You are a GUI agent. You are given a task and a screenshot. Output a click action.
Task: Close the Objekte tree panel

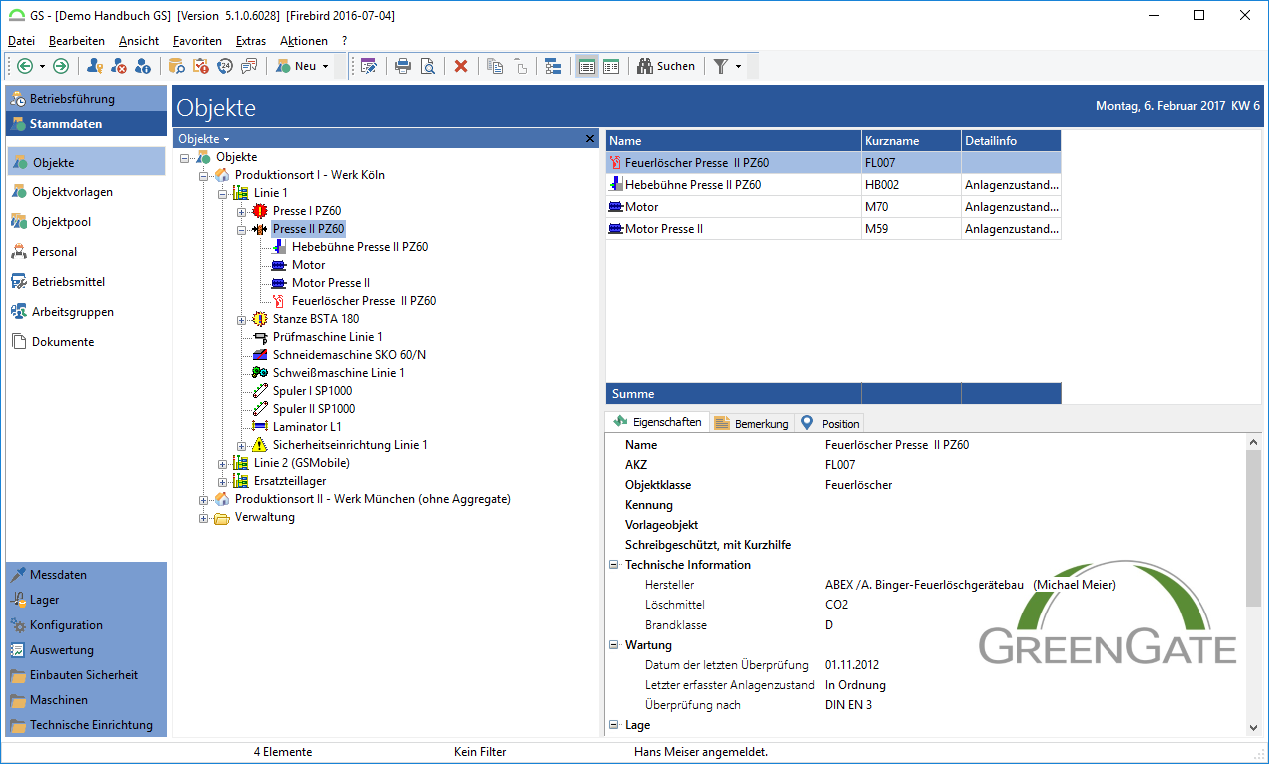590,139
